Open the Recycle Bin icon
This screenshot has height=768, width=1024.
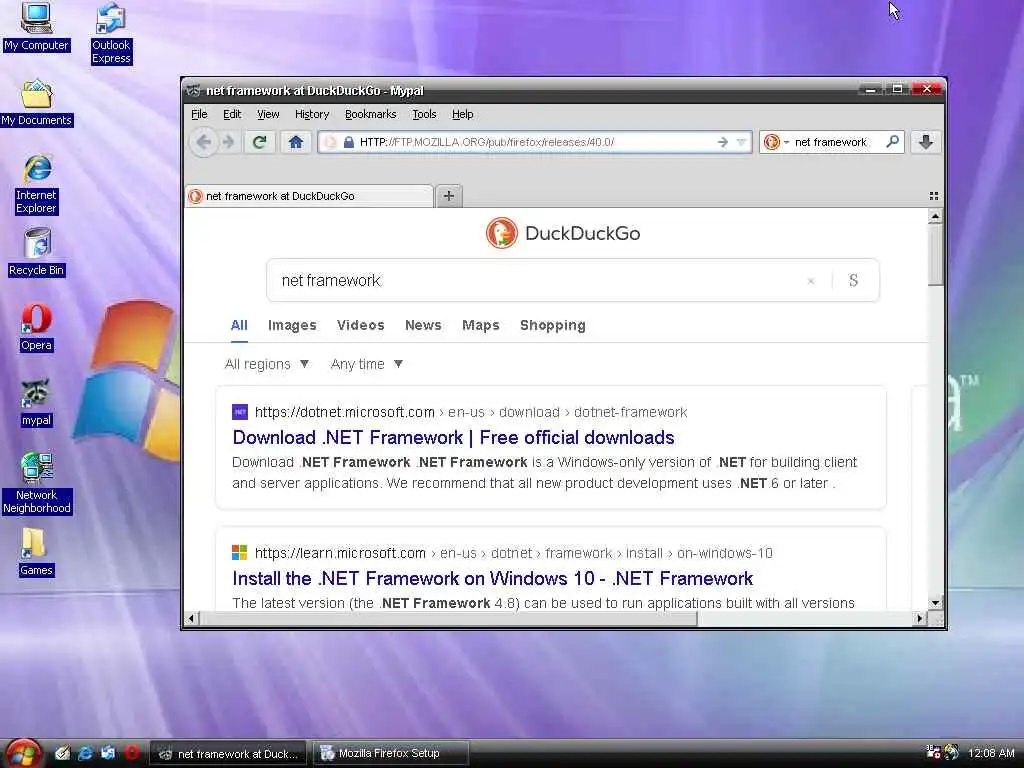pyautogui.click(x=37, y=252)
